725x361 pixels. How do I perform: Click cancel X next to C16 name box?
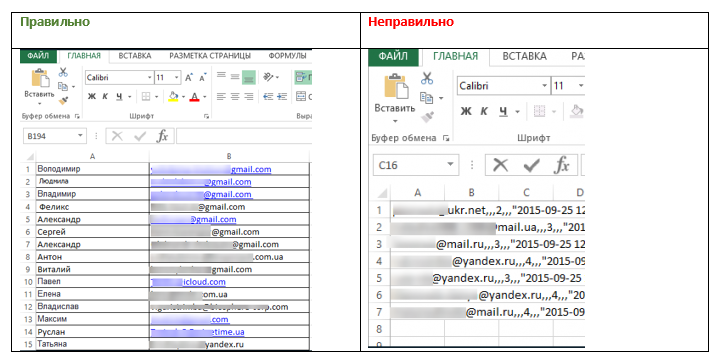[500, 165]
